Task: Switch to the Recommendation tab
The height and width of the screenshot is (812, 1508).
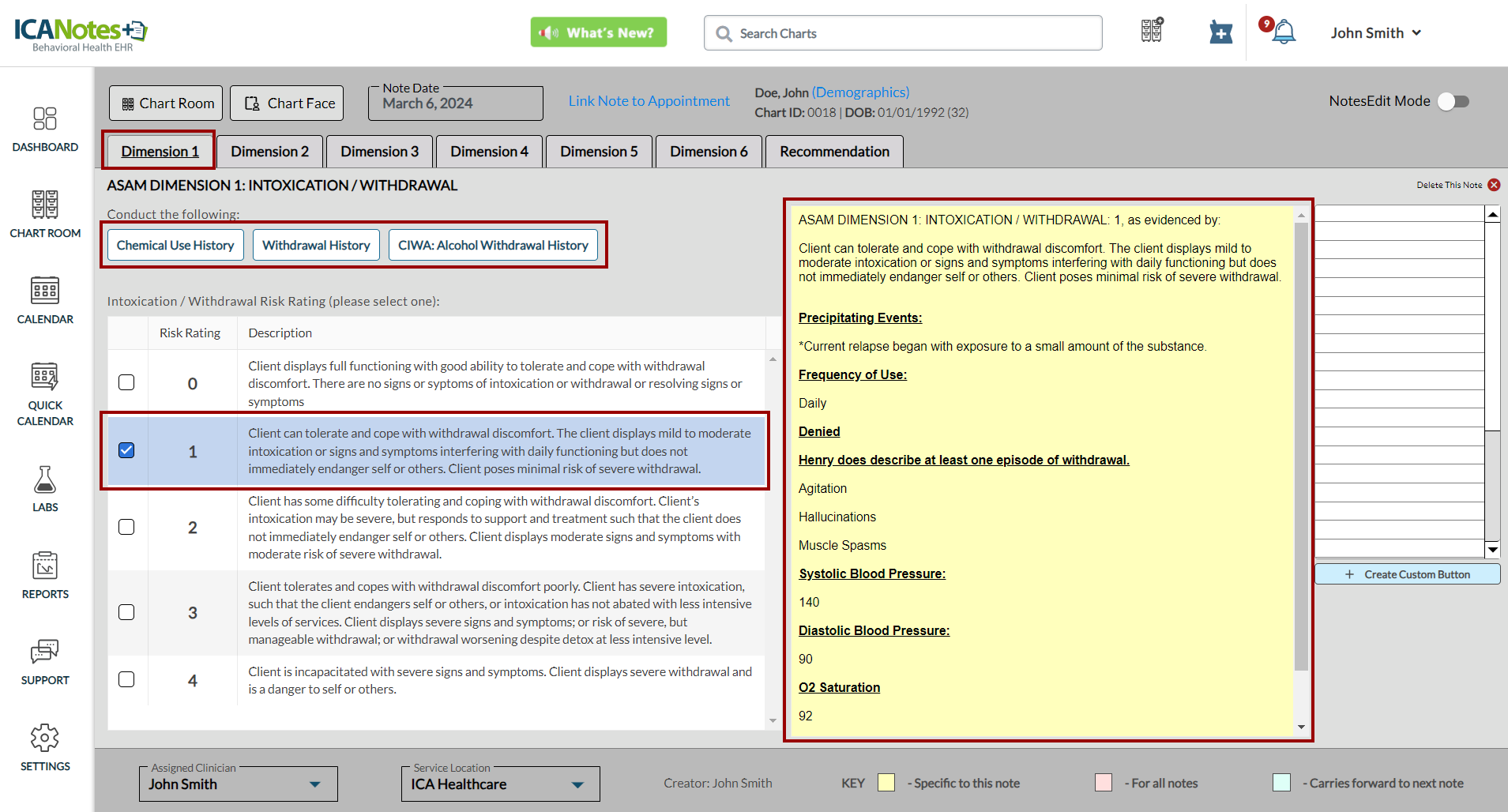Action: point(834,152)
